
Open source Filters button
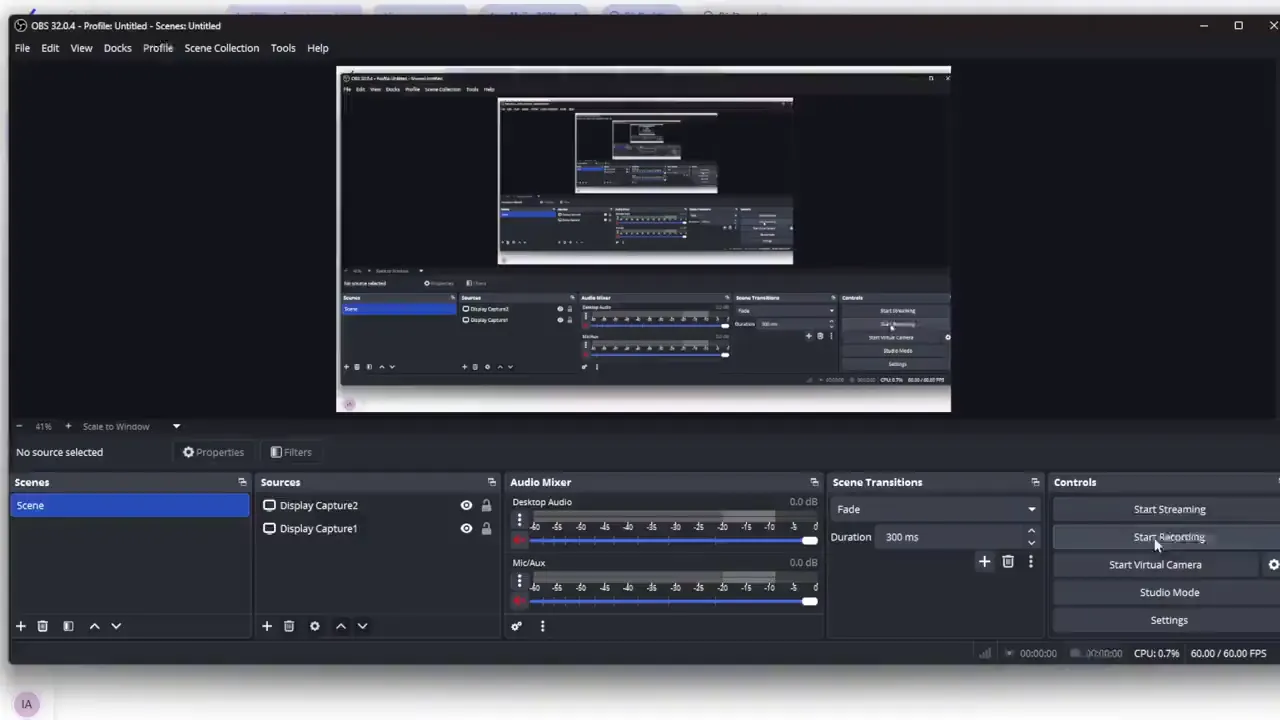click(291, 452)
